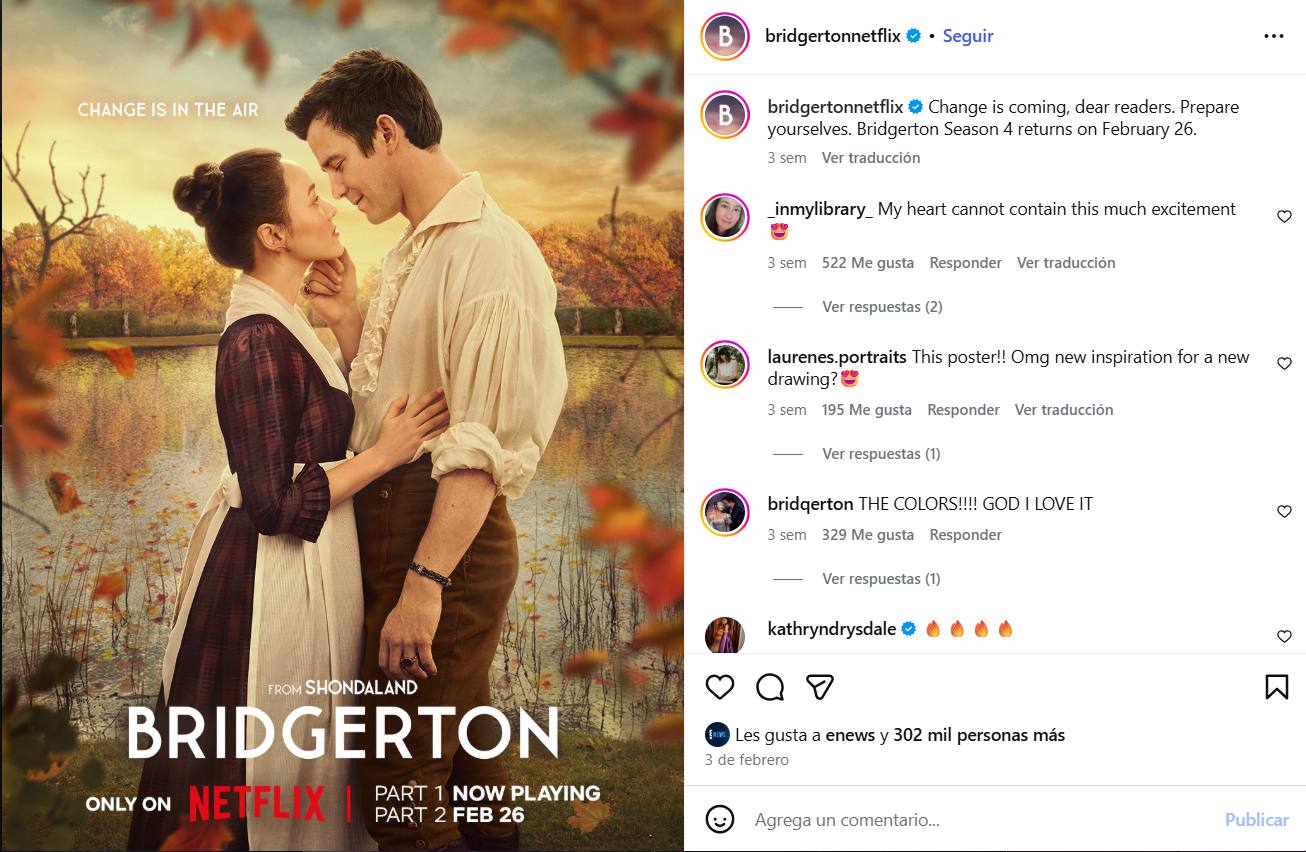The height and width of the screenshot is (852, 1306).
Task: Open emoji picker in comment box
Action: [x=720, y=819]
